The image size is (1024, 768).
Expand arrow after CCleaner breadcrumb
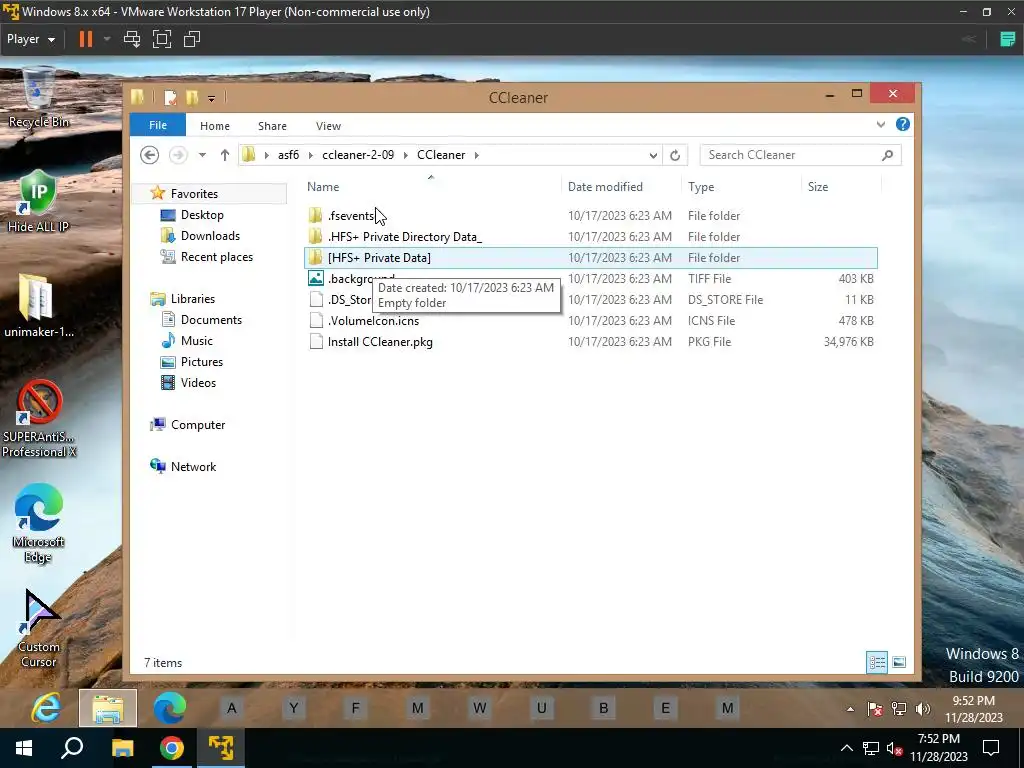(x=477, y=155)
